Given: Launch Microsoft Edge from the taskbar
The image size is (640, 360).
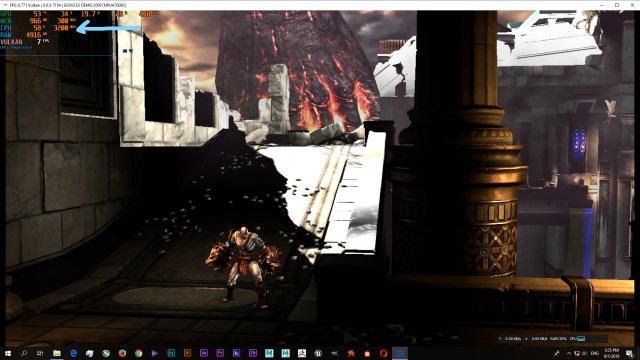Looking at the screenshot, I should pos(73,353).
